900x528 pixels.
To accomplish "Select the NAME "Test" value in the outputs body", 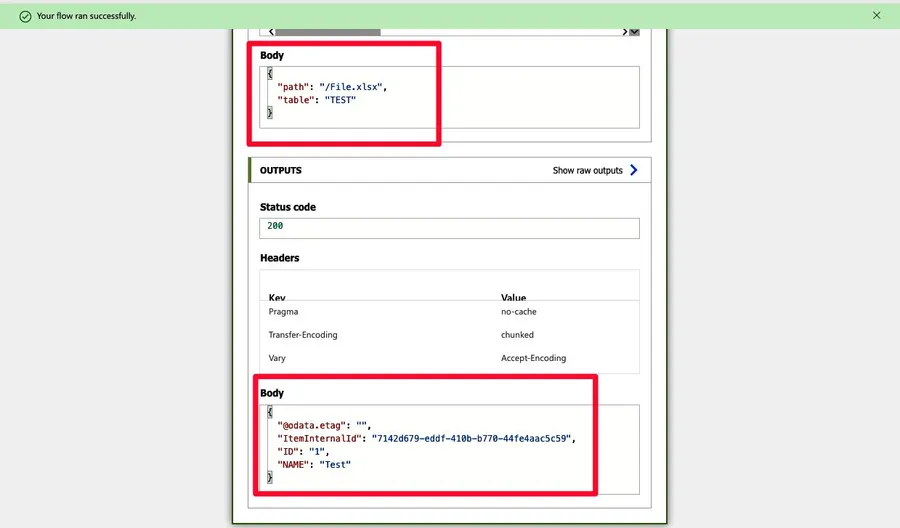I will 335,464.
